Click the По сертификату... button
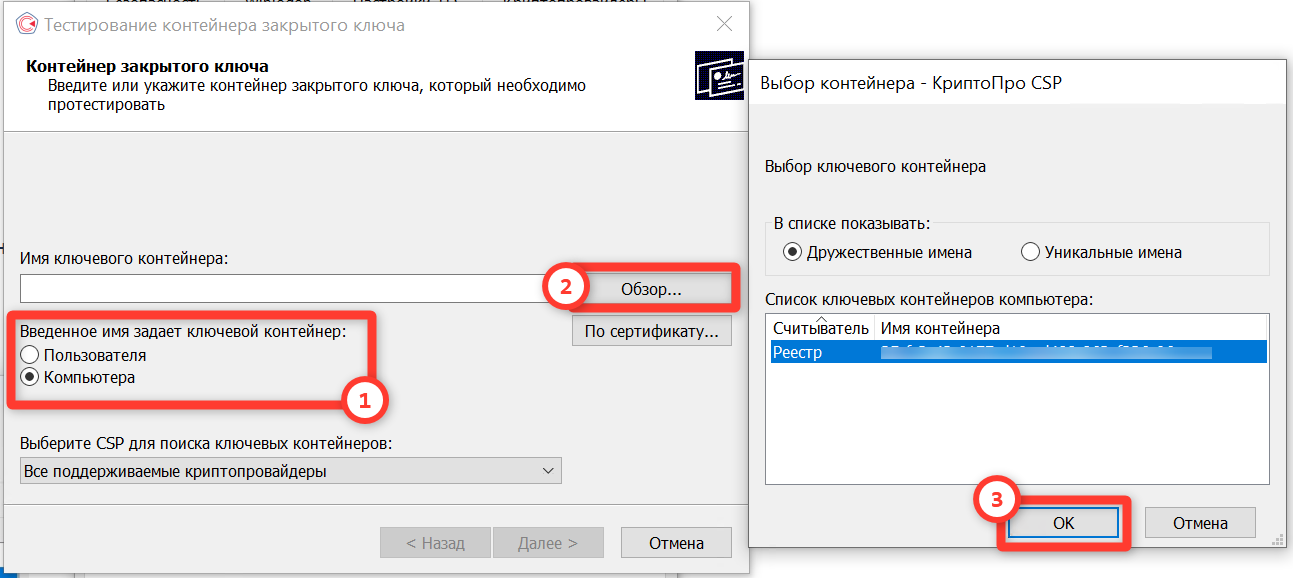Viewport: 1293px width, 578px height. 651,331
